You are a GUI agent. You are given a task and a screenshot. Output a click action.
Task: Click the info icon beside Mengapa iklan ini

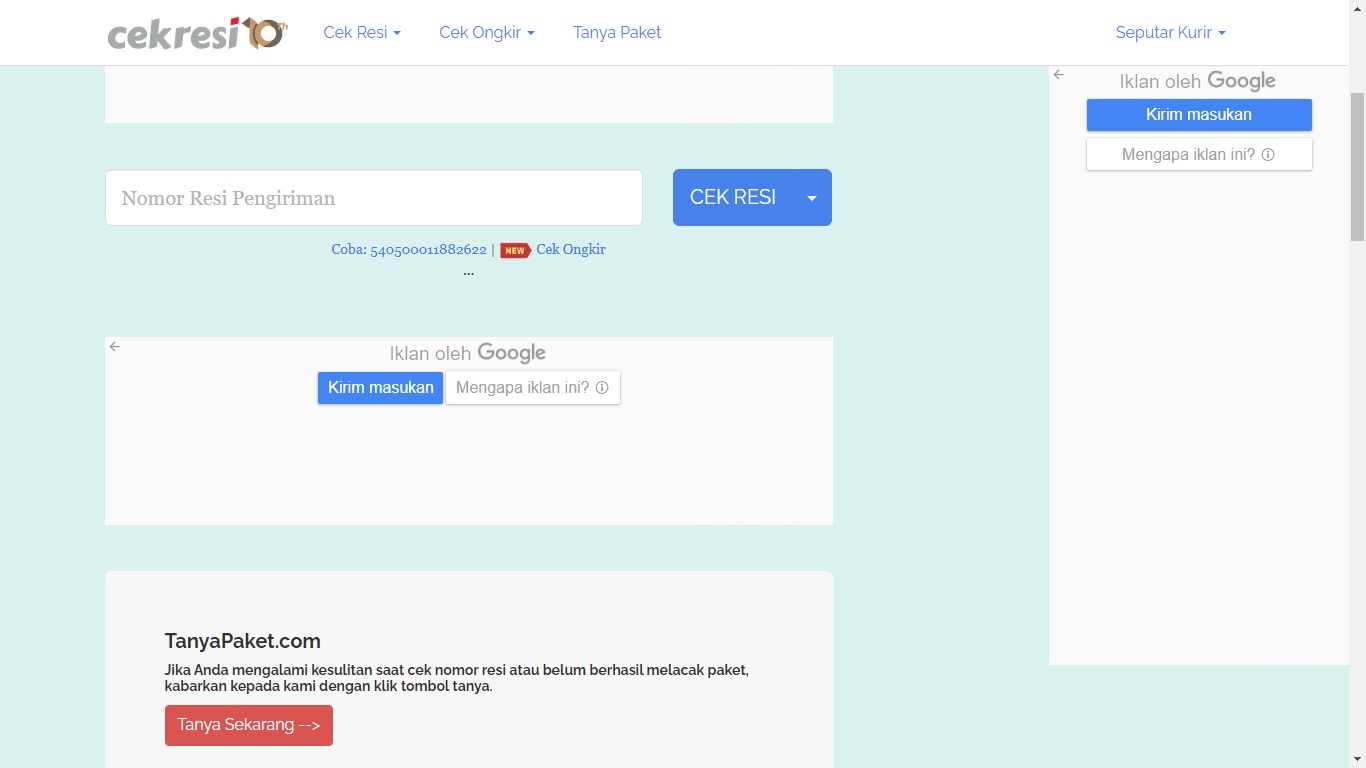(x=602, y=387)
